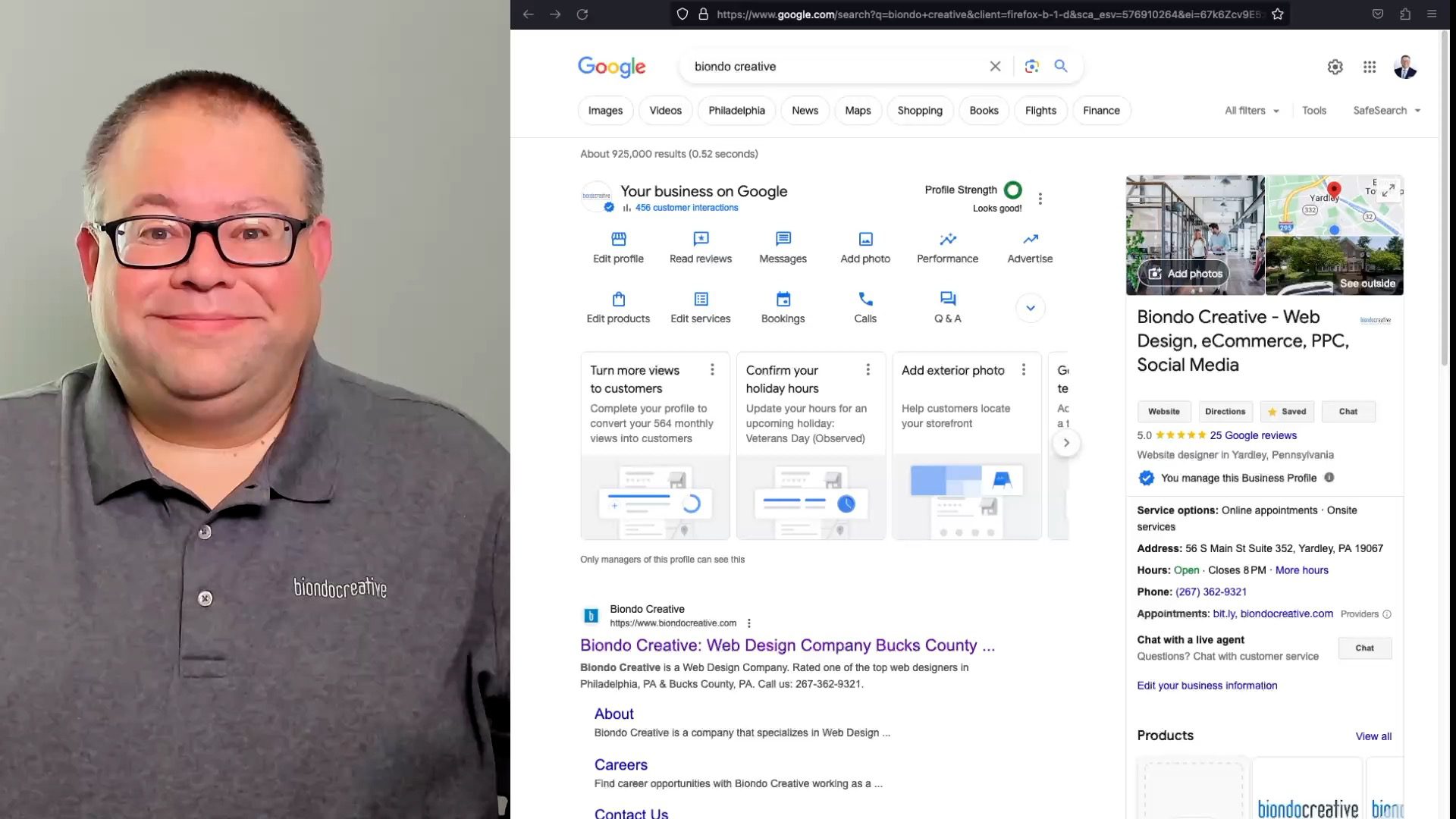Screen dimensions: 1456x819
Task: Open the Messages action
Action: pyautogui.click(x=783, y=248)
